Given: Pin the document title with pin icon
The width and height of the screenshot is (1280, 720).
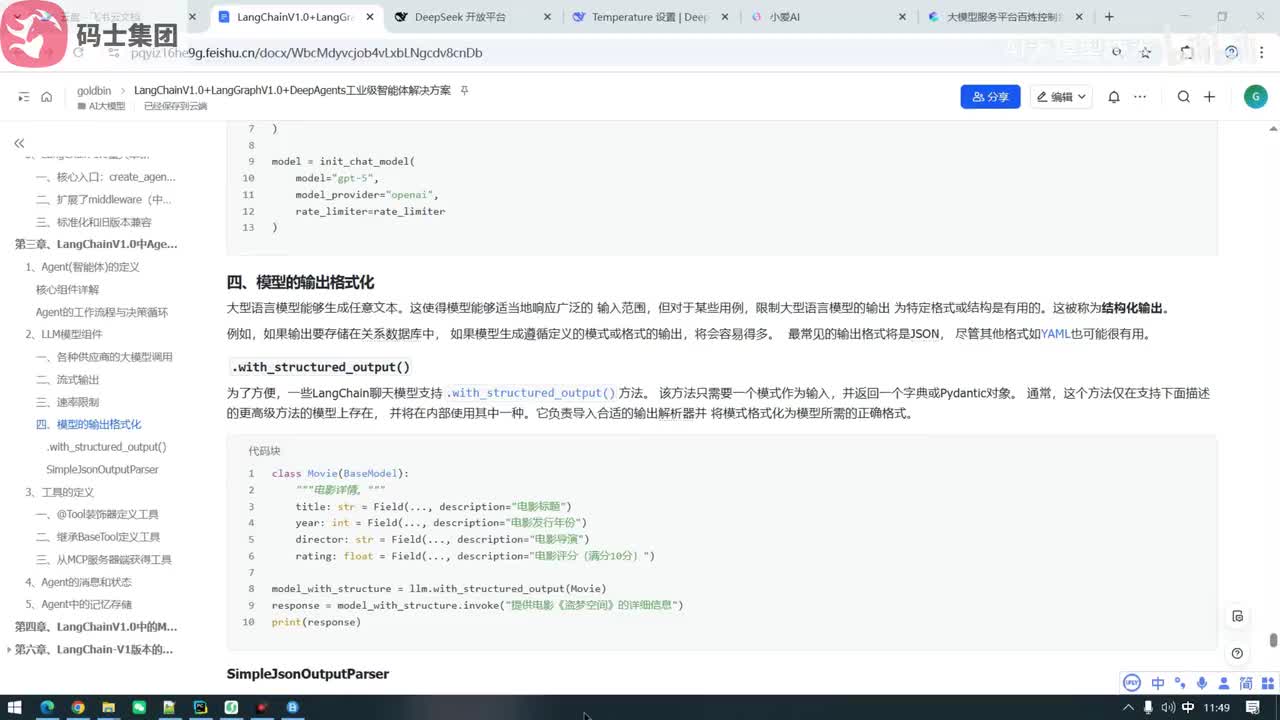Looking at the screenshot, I should tap(464, 90).
